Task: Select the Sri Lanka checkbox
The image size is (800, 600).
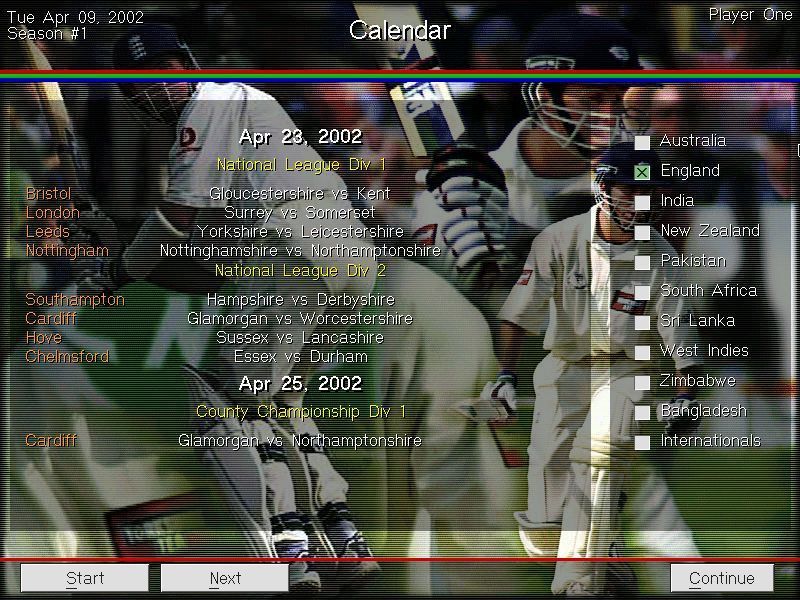Action: (642, 322)
